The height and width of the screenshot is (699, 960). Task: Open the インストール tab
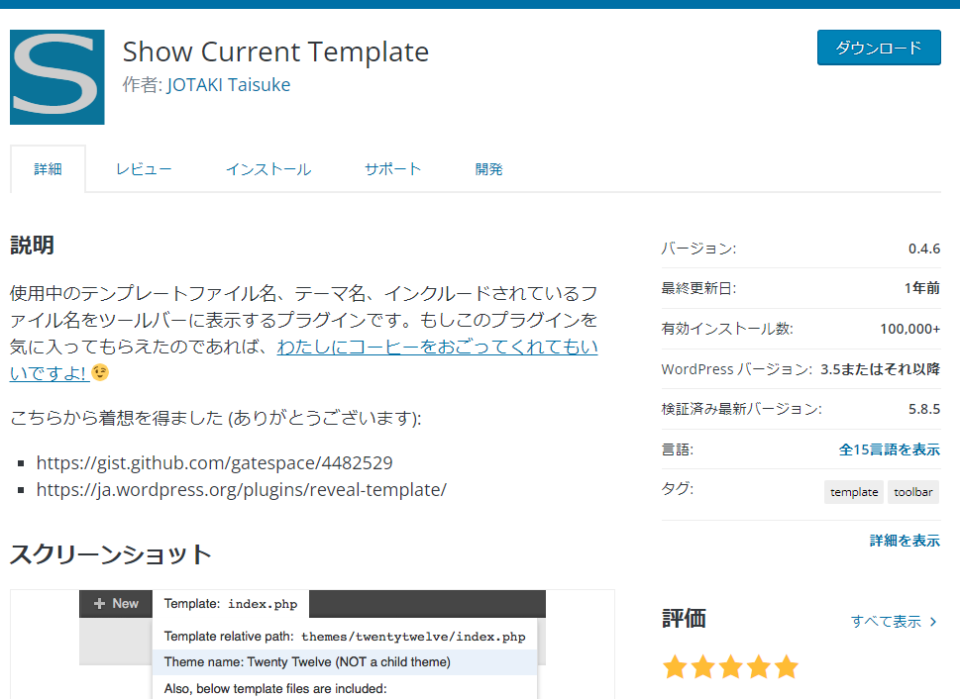coord(268,169)
